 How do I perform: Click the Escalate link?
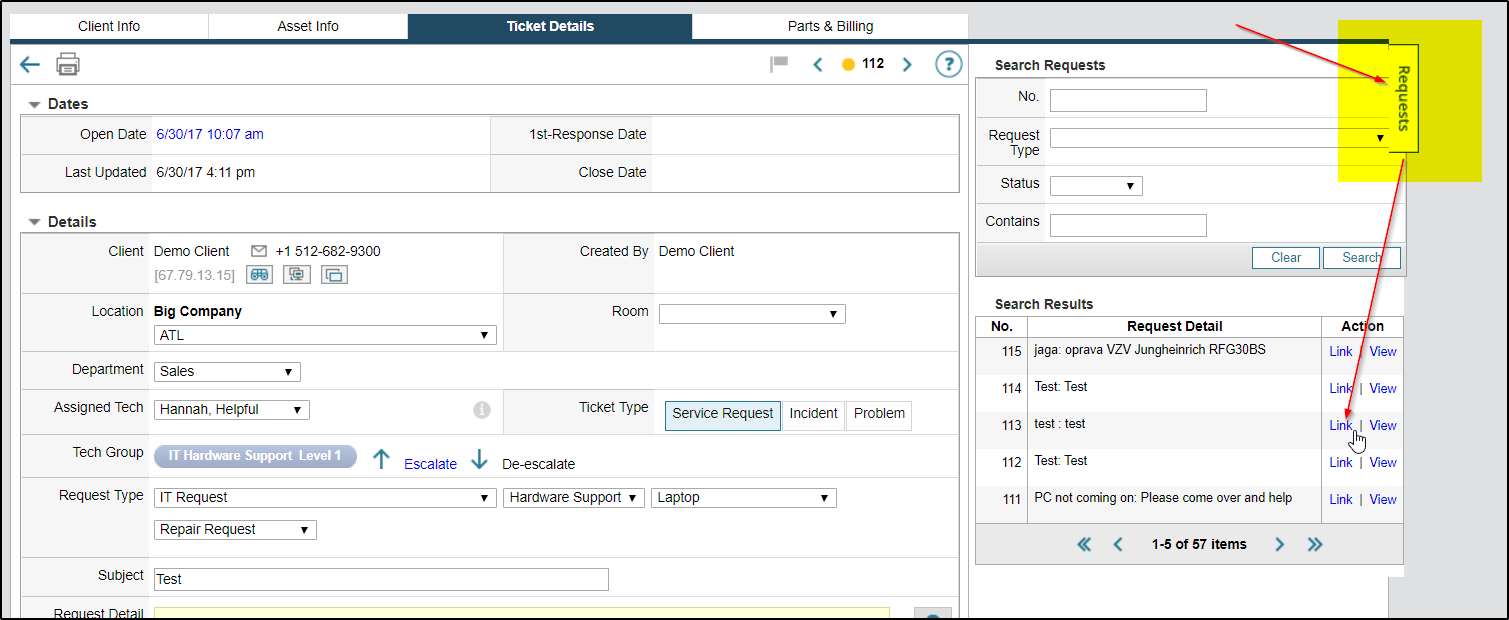[430, 464]
